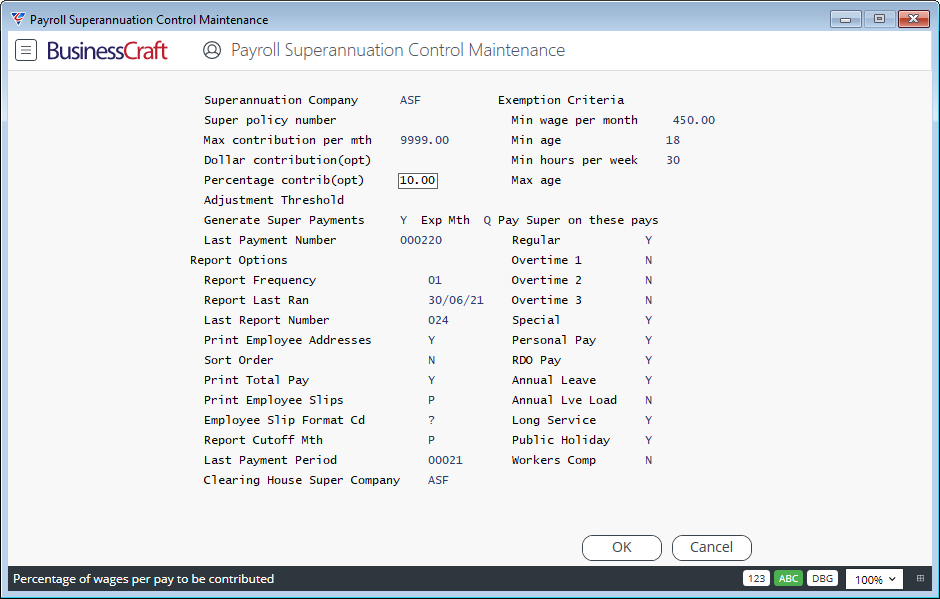940x599 pixels.
Task: Click the Cancel button
Action: (x=712, y=547)
